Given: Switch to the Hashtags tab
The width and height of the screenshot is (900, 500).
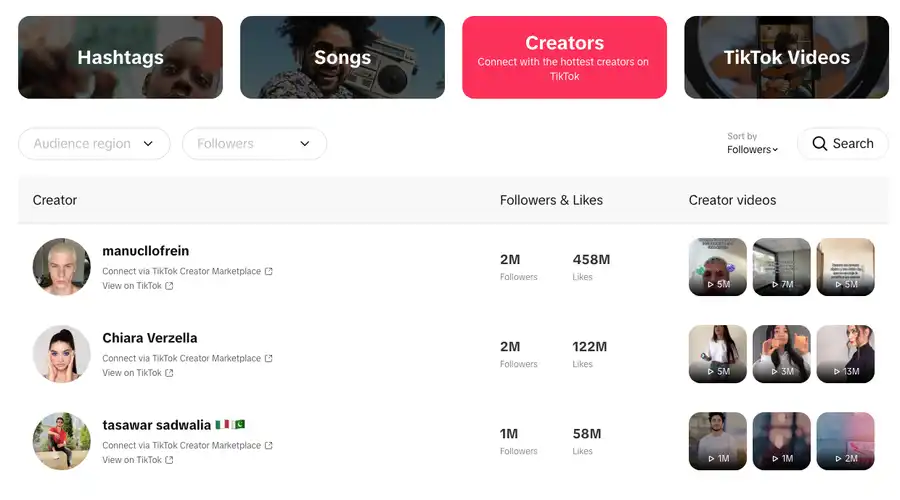Looking at the screenshot, I should point(120,57).
